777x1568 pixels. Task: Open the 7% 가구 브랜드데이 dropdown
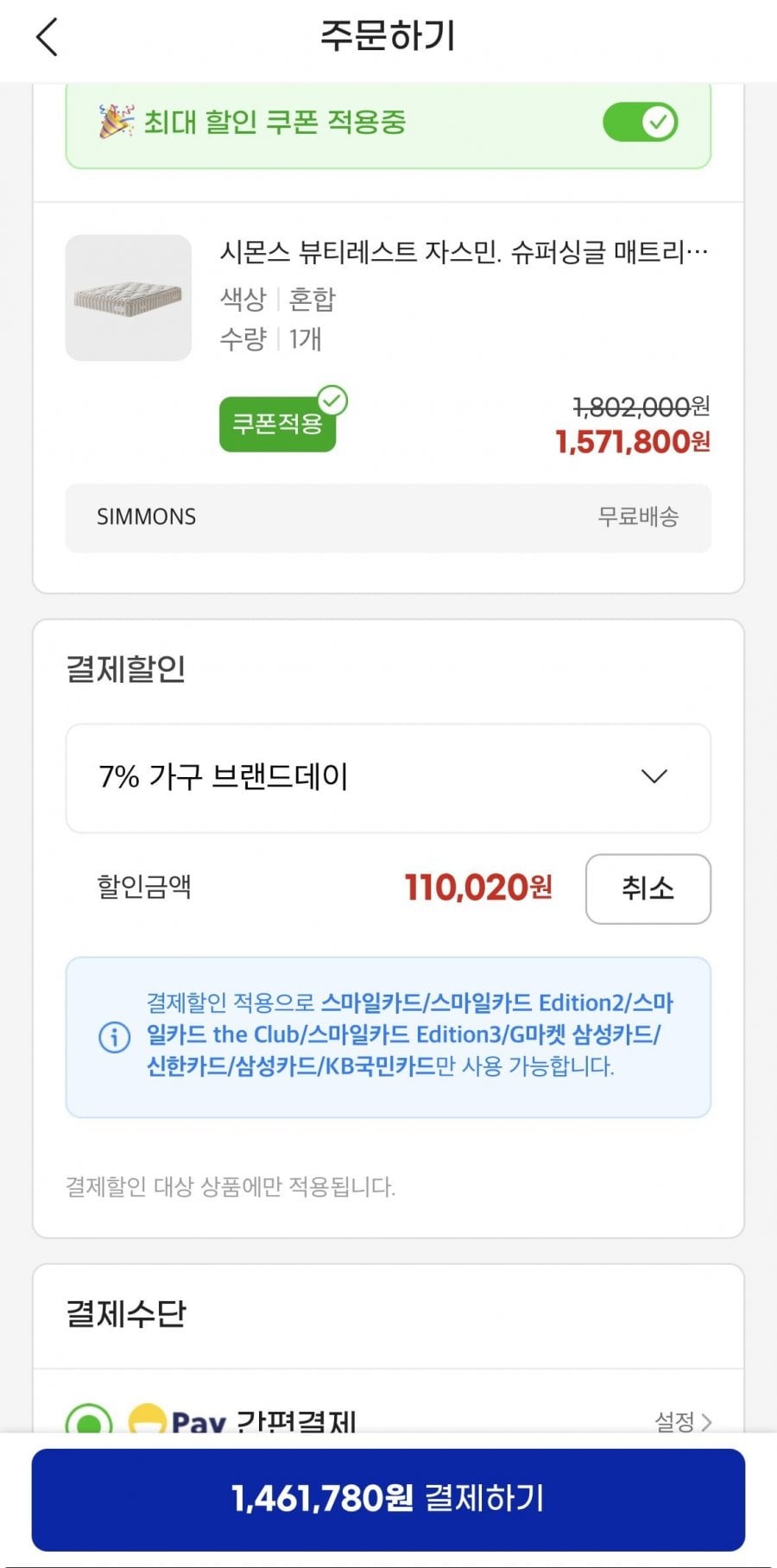(x=388, y=778)
